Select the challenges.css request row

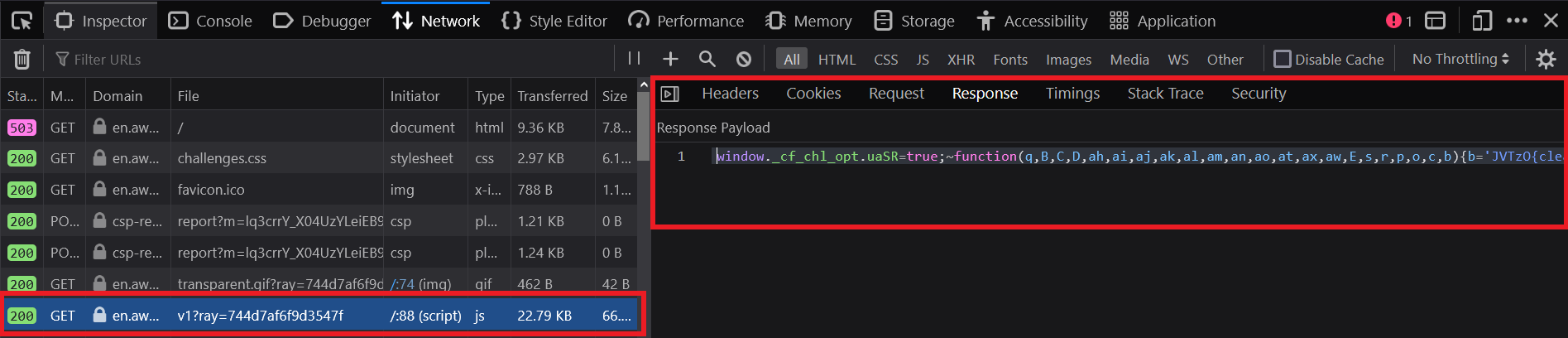click(x=319, y=158)
